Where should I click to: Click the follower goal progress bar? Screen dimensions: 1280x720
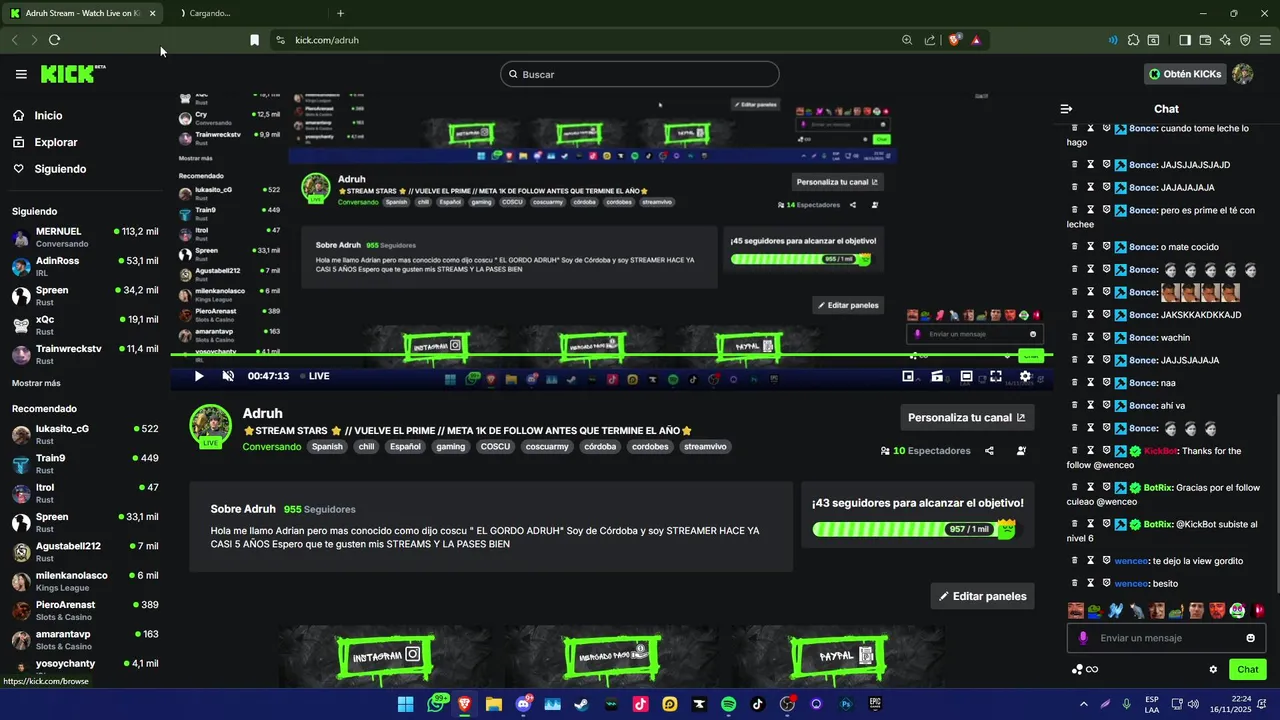(x=914, y=529)
